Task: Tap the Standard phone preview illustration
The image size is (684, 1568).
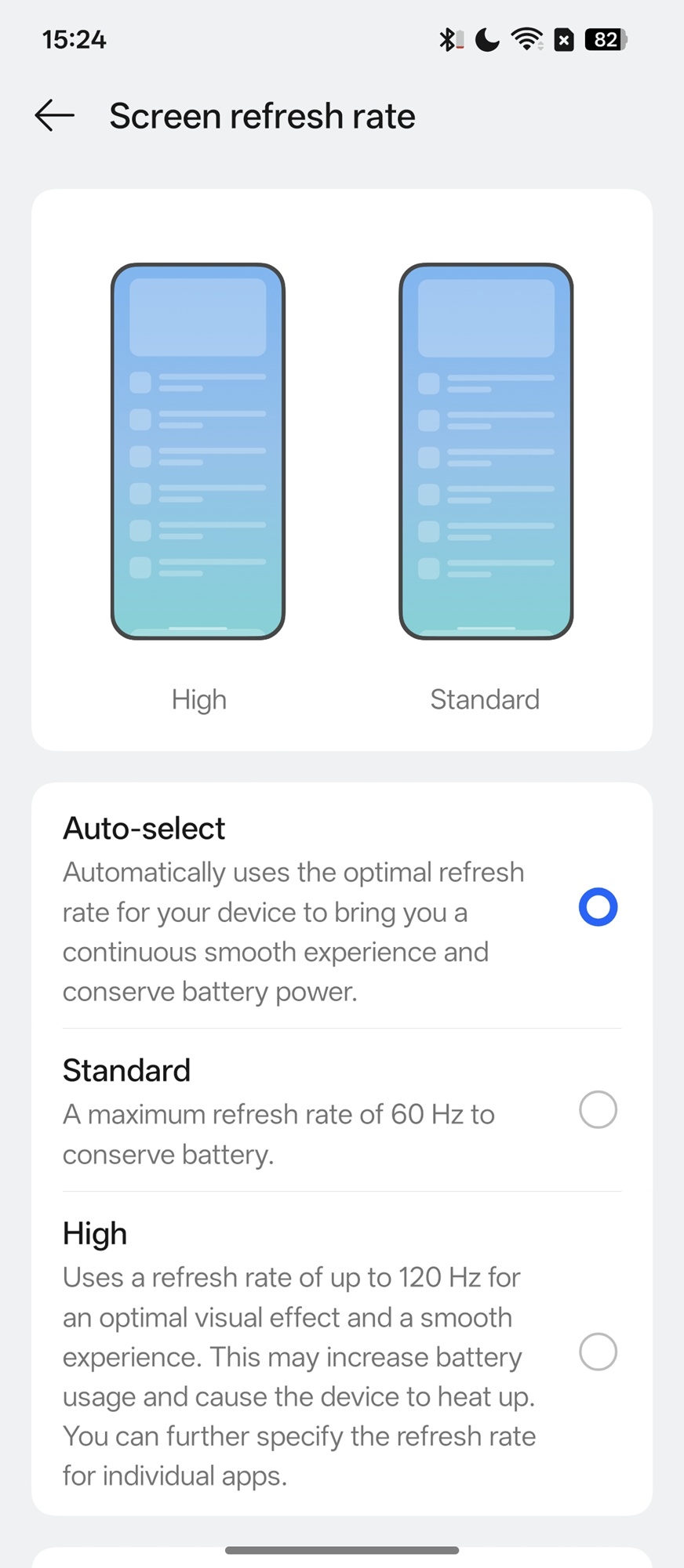Action: point(486,451)
